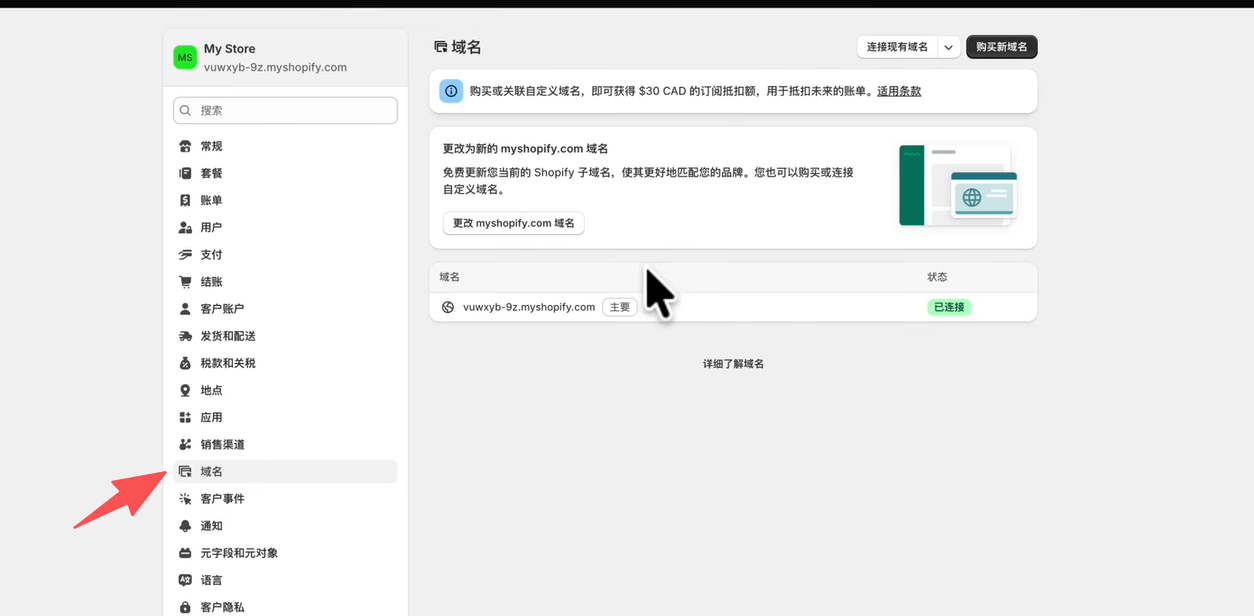Open 销售渠道 settings
This screenshot has width=1254, height=616.
coord(285,444)
